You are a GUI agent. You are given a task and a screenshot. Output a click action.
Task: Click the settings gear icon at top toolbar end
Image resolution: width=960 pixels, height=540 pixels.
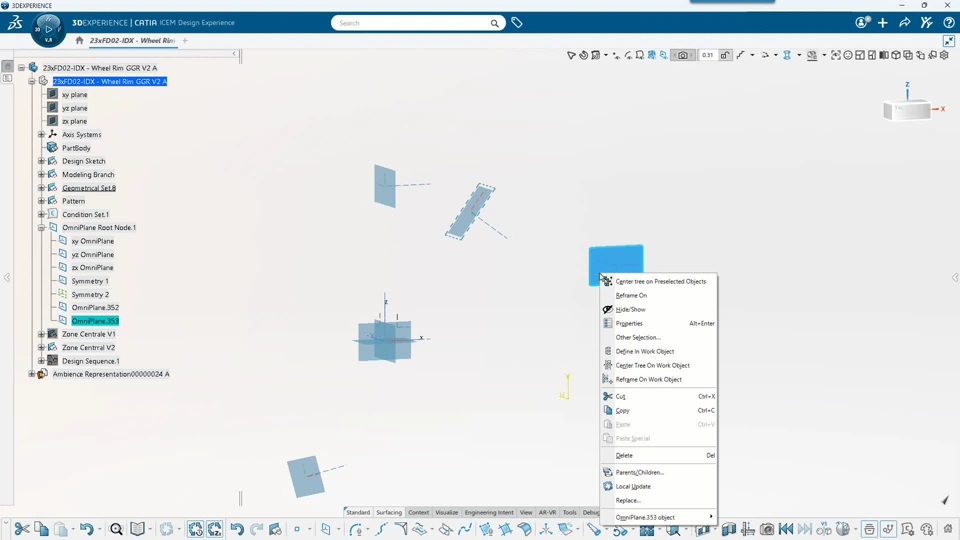pos(944,55)
